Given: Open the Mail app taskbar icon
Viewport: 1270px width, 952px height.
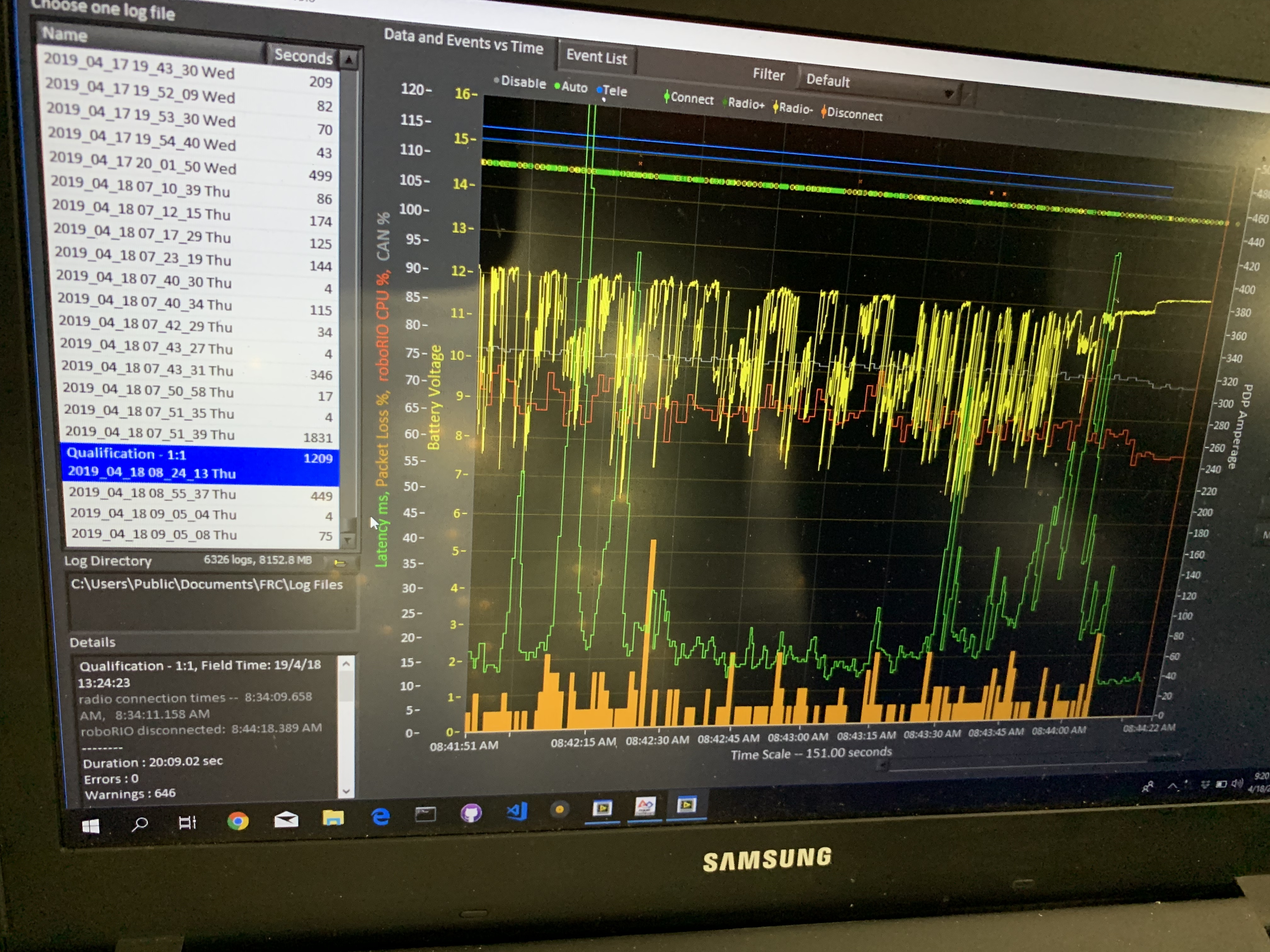Looking at the screenshot, I should [286, 819].
